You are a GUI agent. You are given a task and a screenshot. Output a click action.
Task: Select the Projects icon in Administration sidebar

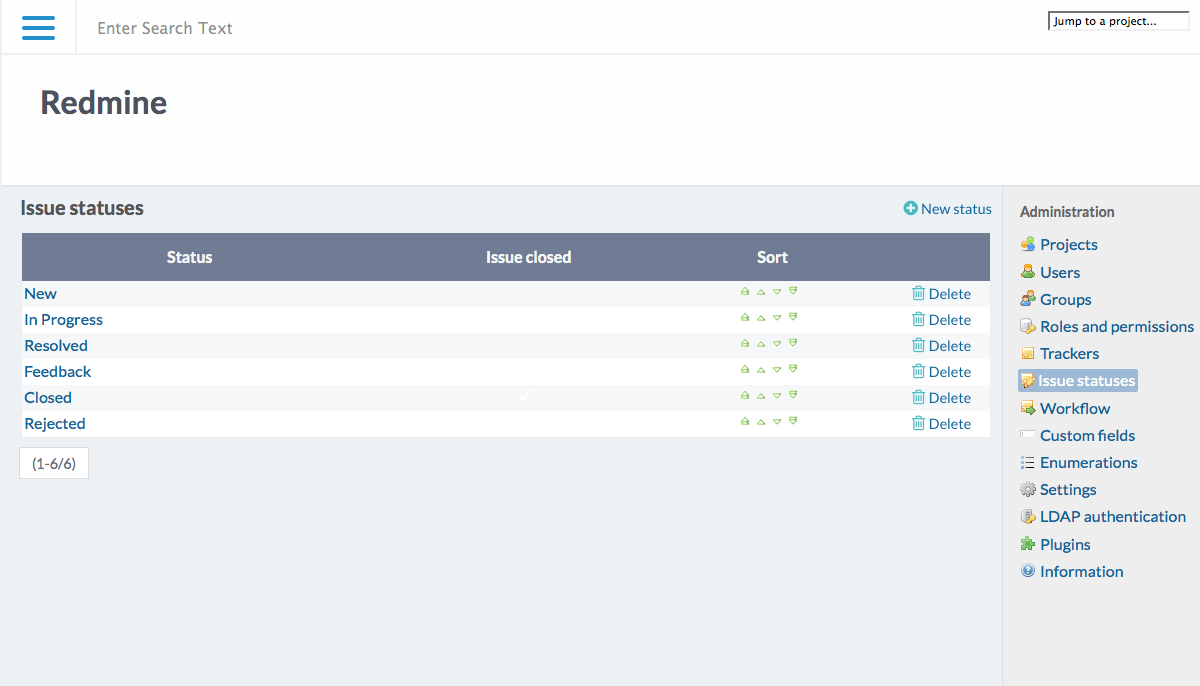[1028, 244]
